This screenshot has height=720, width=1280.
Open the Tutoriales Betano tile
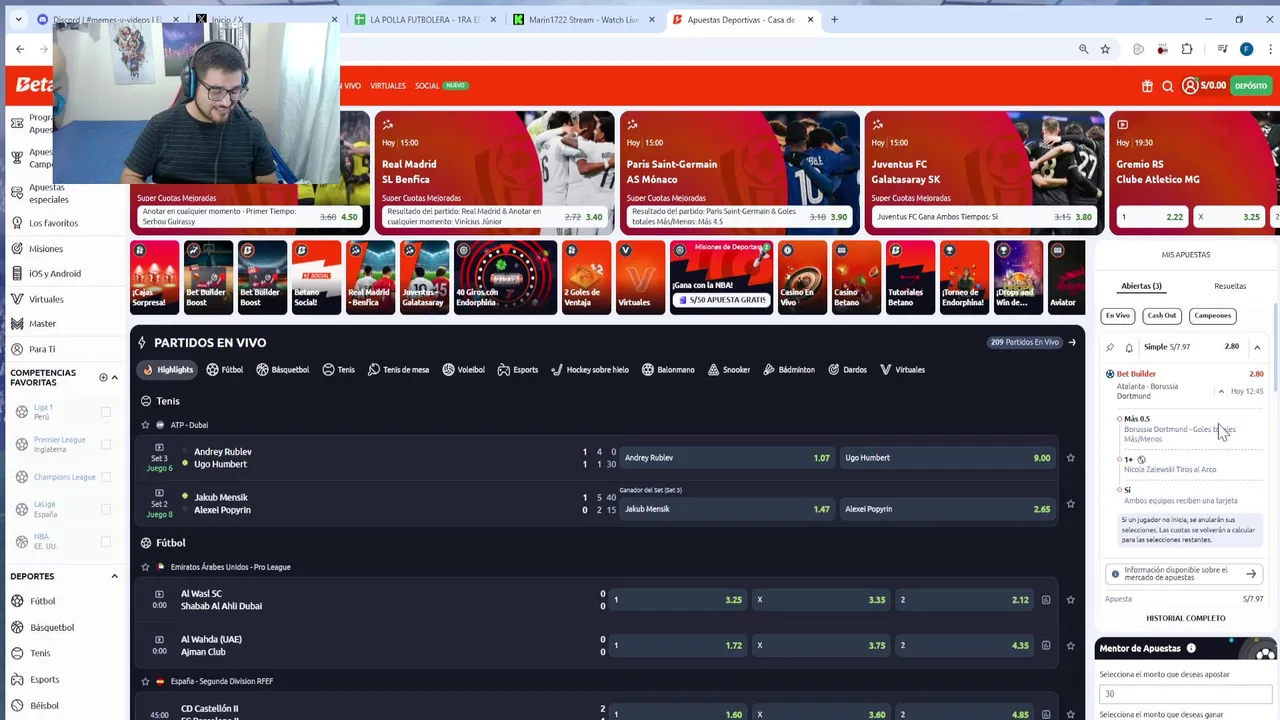[x=910, y=277]
